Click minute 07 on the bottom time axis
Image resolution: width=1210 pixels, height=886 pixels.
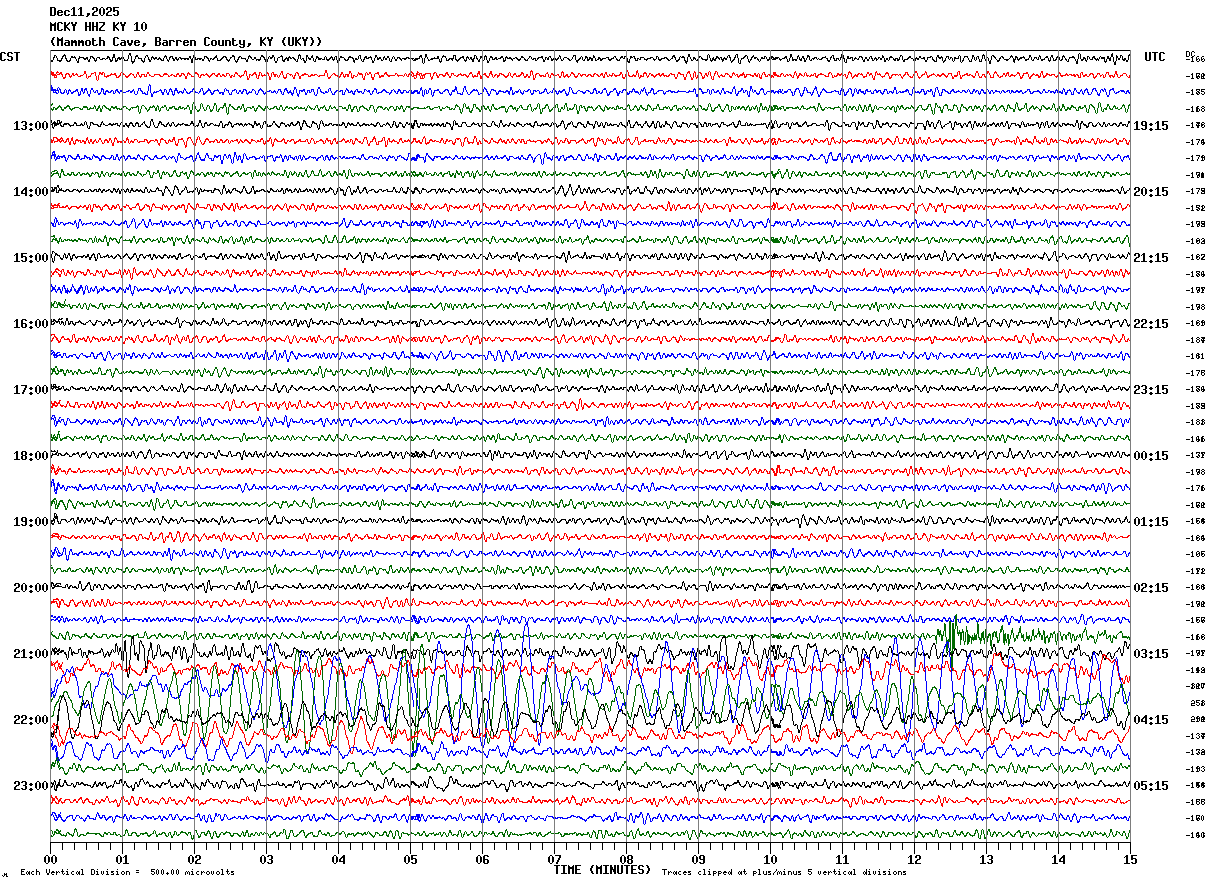coord(554,859)
